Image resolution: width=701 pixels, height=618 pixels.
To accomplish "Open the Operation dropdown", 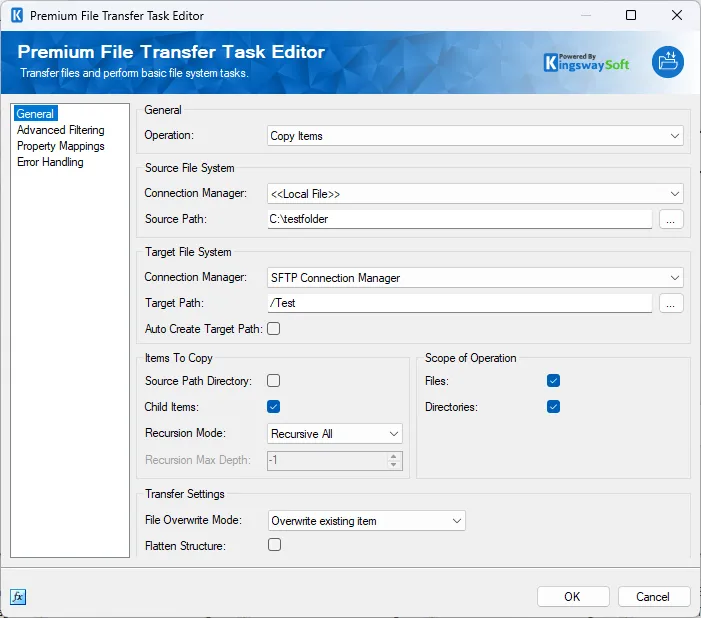I will click(475, 135).
